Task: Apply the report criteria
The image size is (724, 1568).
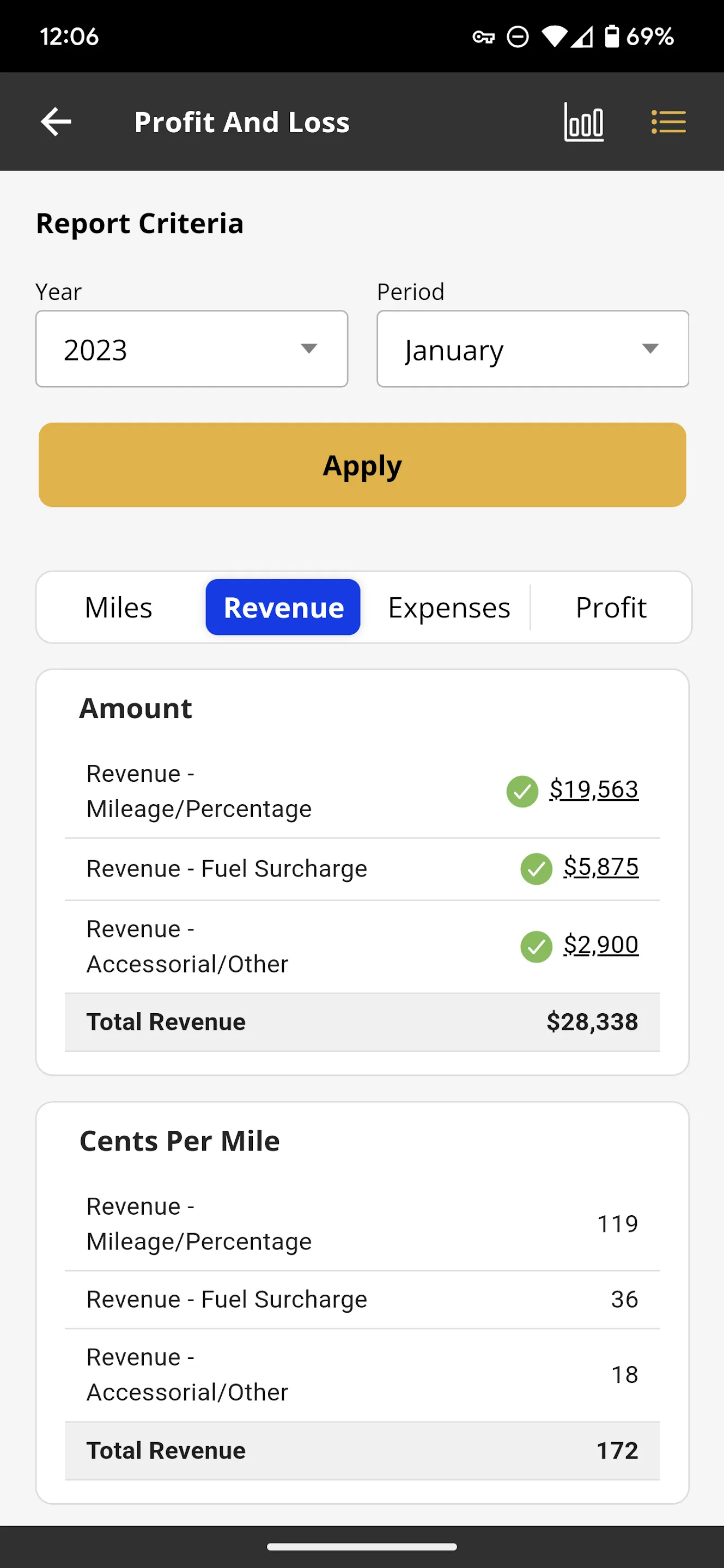Action: click(x=362, y=465)
